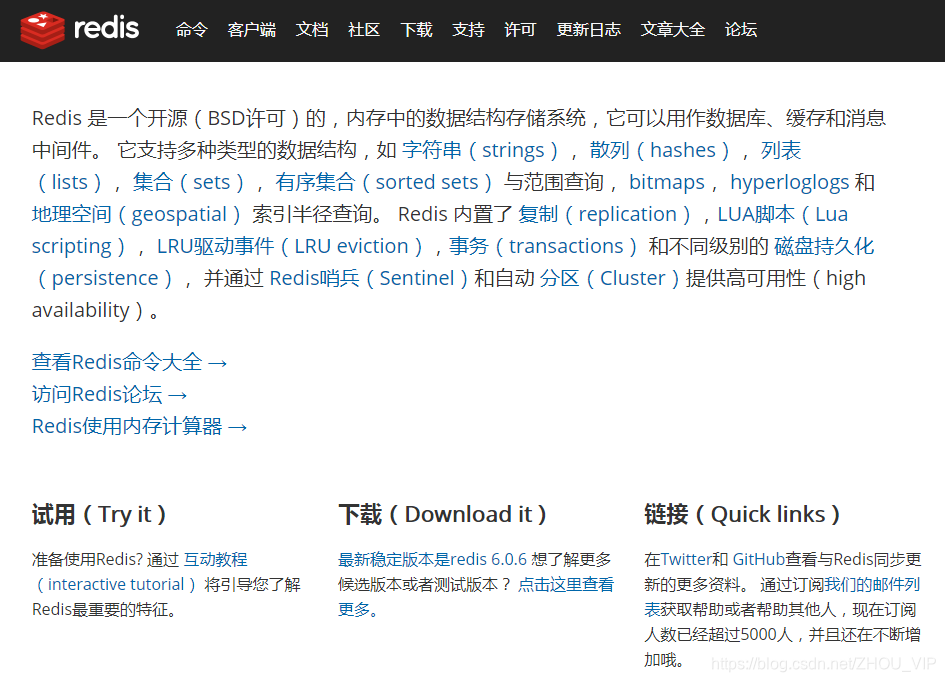Follow the 散列（hashes）link
The height and width of the screenshot is (682, 945).
pos(660,150)
